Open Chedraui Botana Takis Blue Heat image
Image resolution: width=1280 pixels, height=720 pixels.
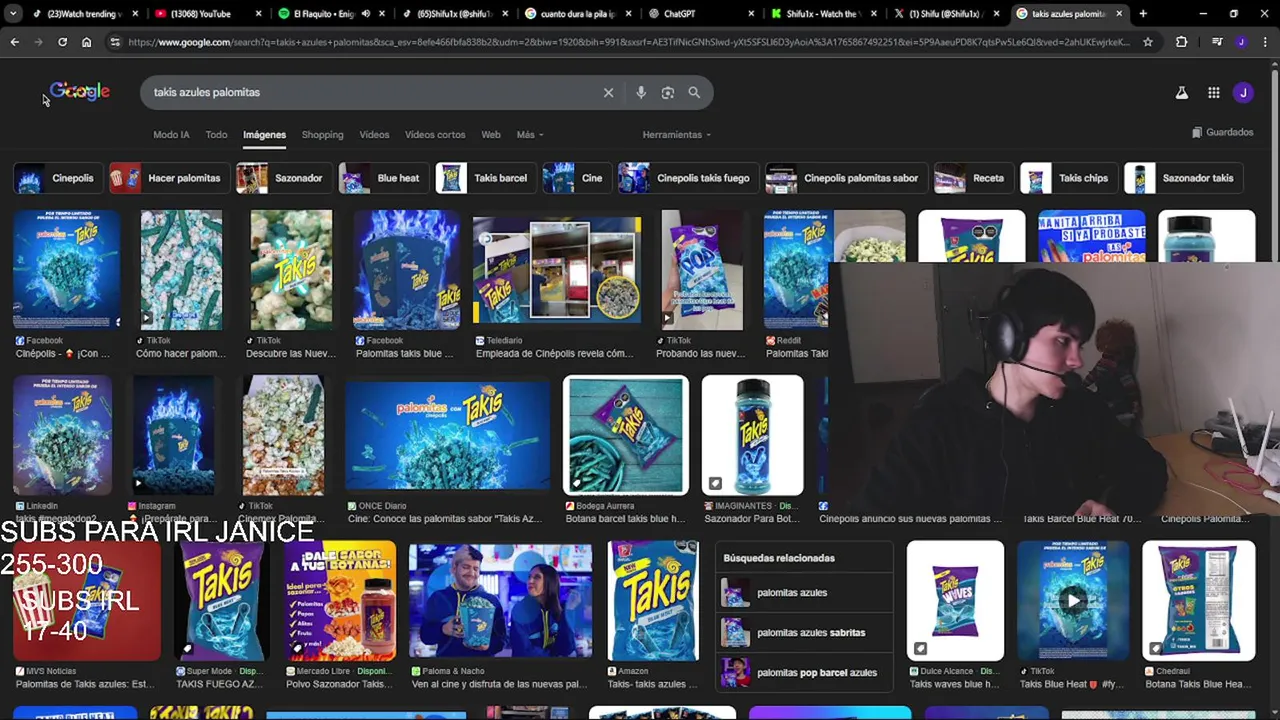point(1198,601)
